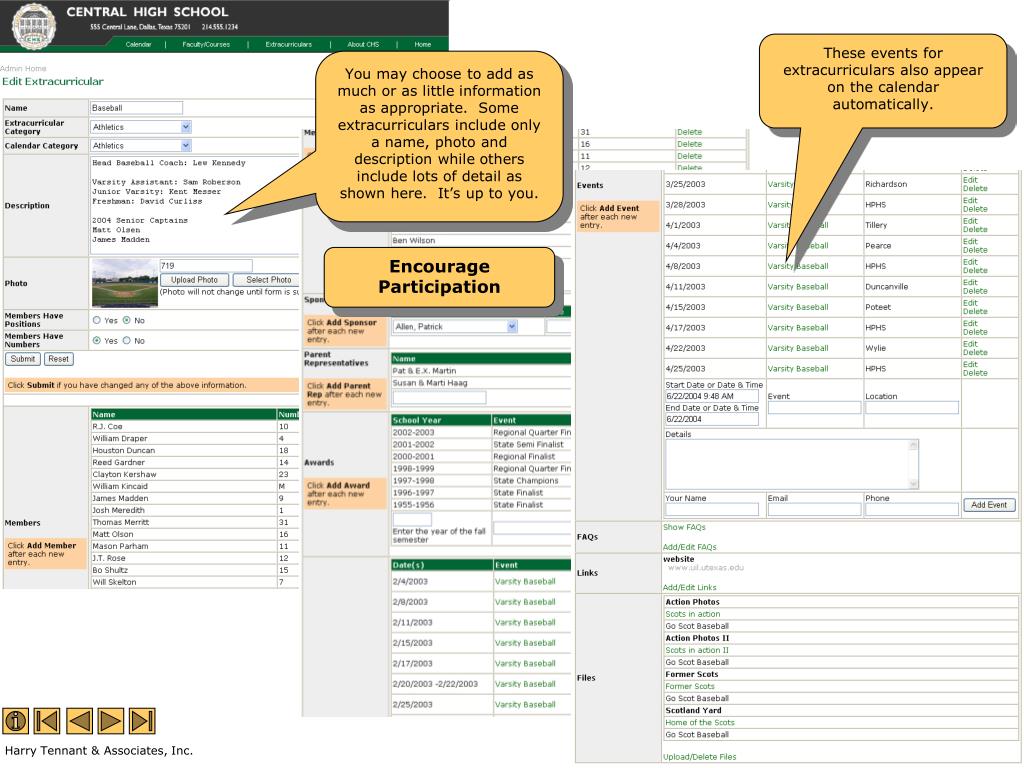Click Delete for the 4/15/2003 Poteet event
Viewport: 1024px width, 768px height.
click(975, 312)
